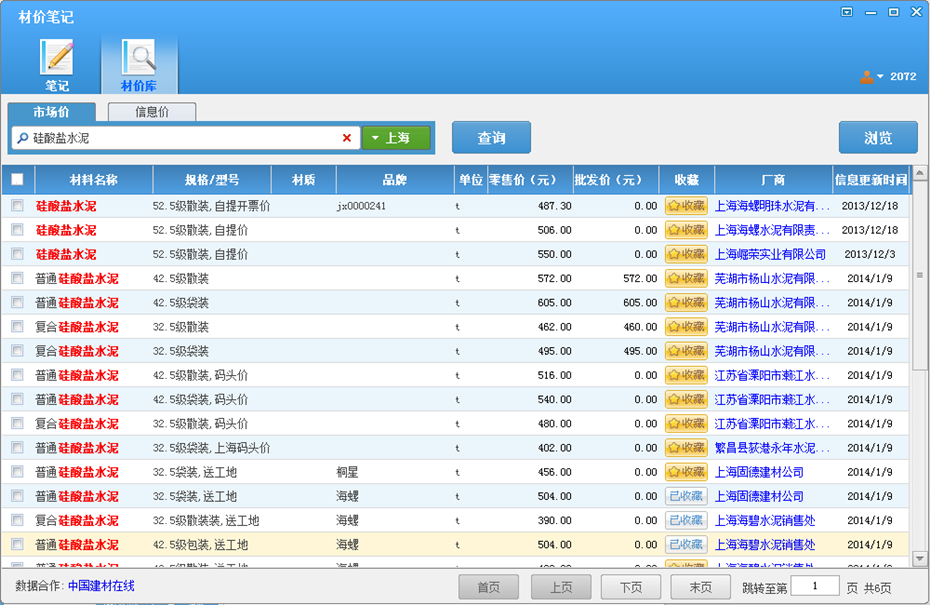Click 已收藏 button for 上海固德建材公司 row
The image size is (930, 605).
[x=686, y=496]
